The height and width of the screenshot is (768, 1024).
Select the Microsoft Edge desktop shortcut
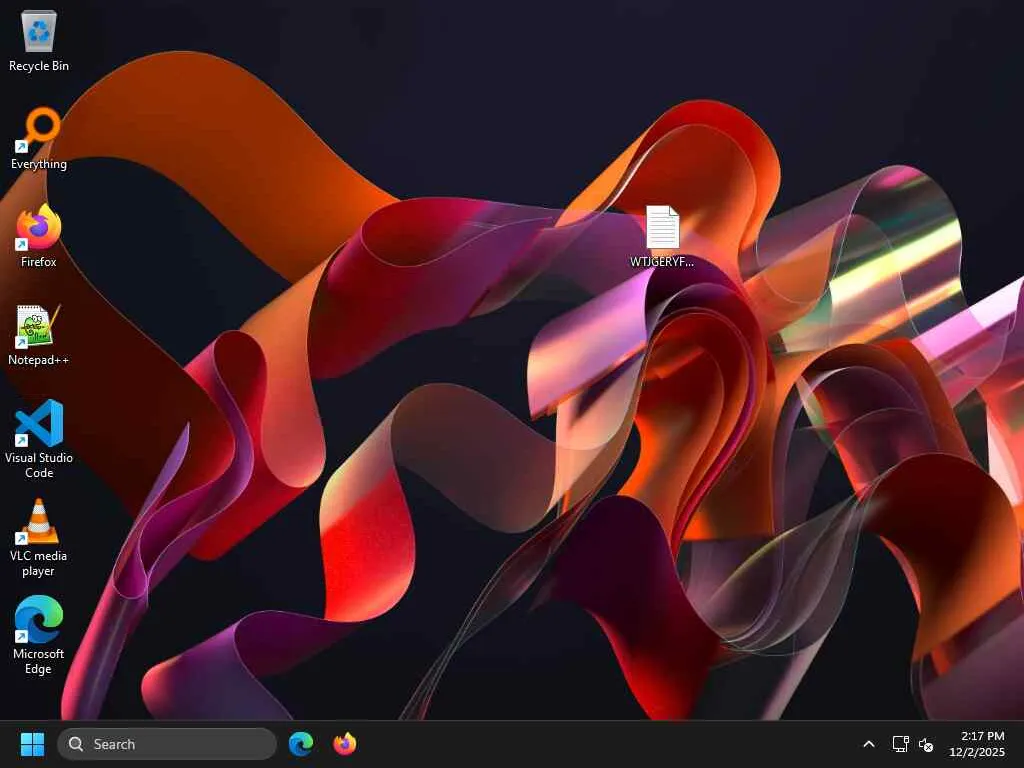pyautogui.click(x=39, y=635)
